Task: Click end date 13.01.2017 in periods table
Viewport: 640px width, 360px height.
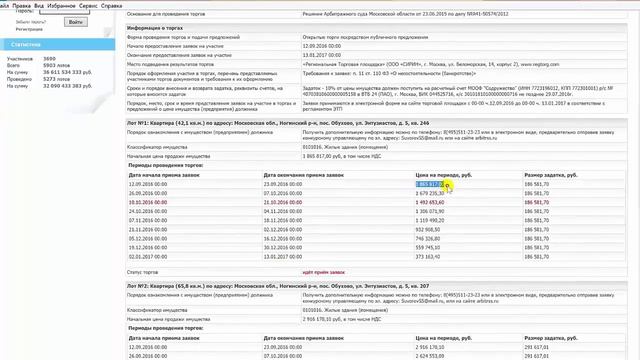Action: click(283, 257)
